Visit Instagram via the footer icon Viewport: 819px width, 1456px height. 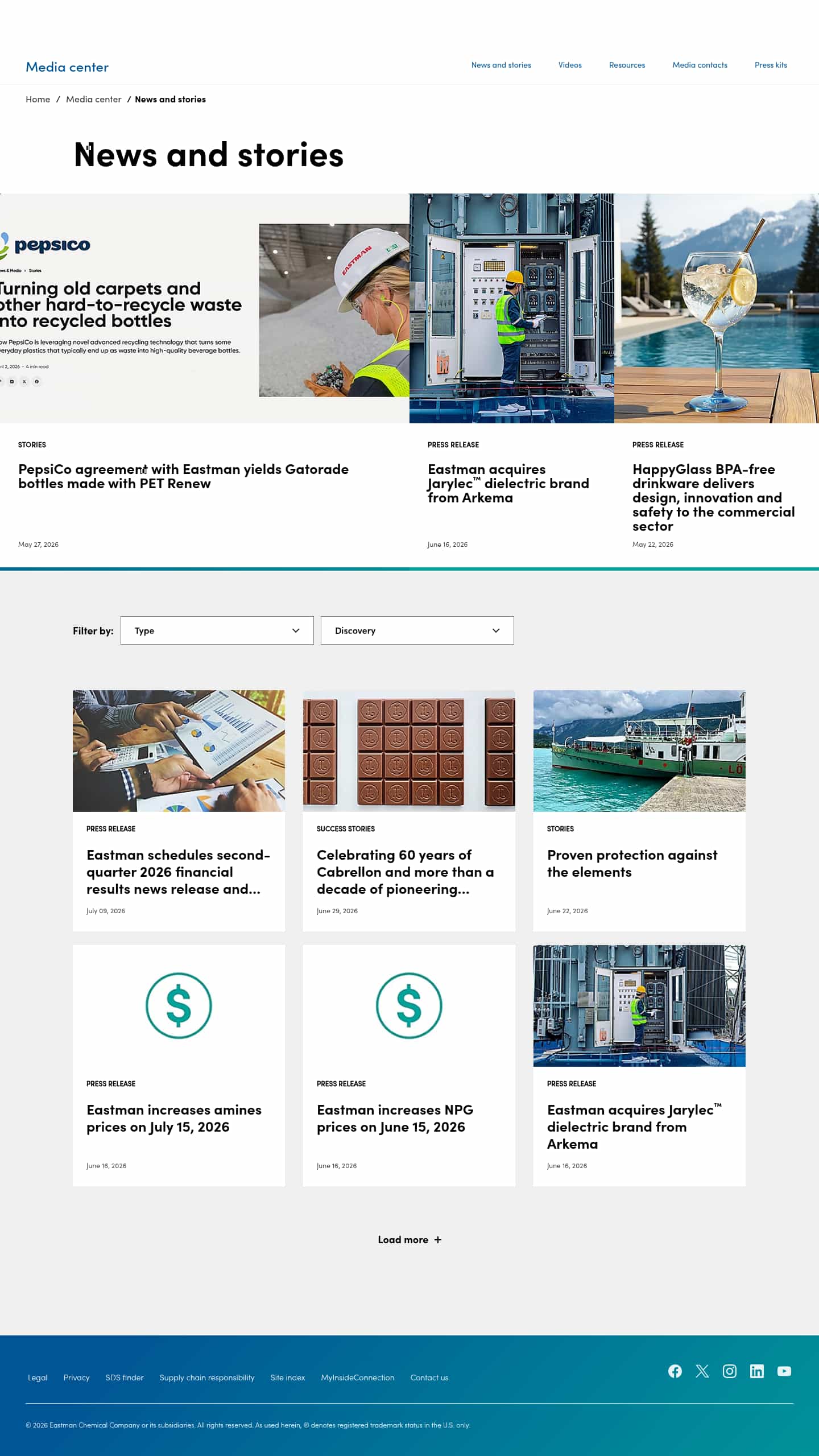tap(730, 1371)
